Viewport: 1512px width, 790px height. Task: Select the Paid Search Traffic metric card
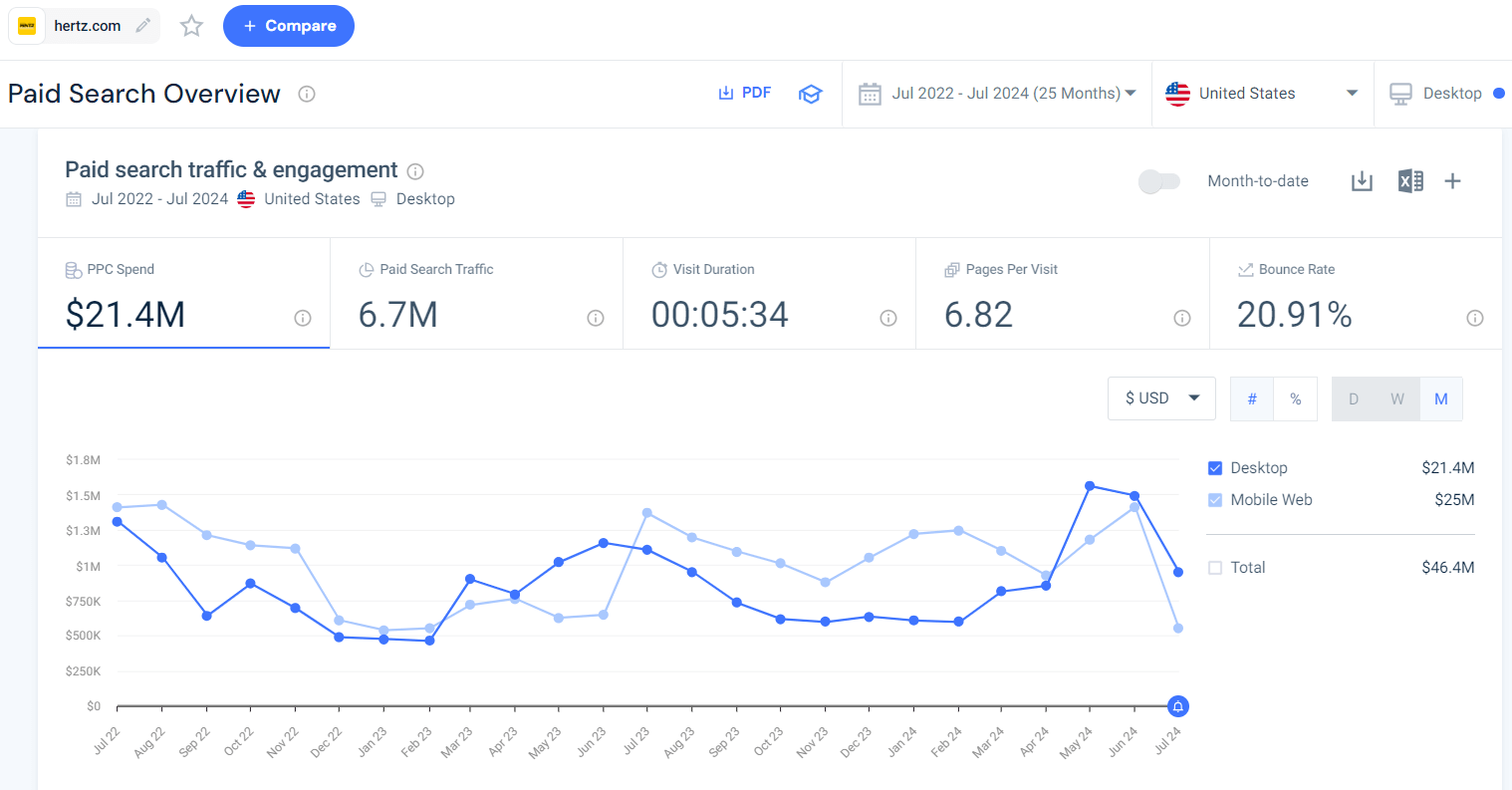pos(475,293)
